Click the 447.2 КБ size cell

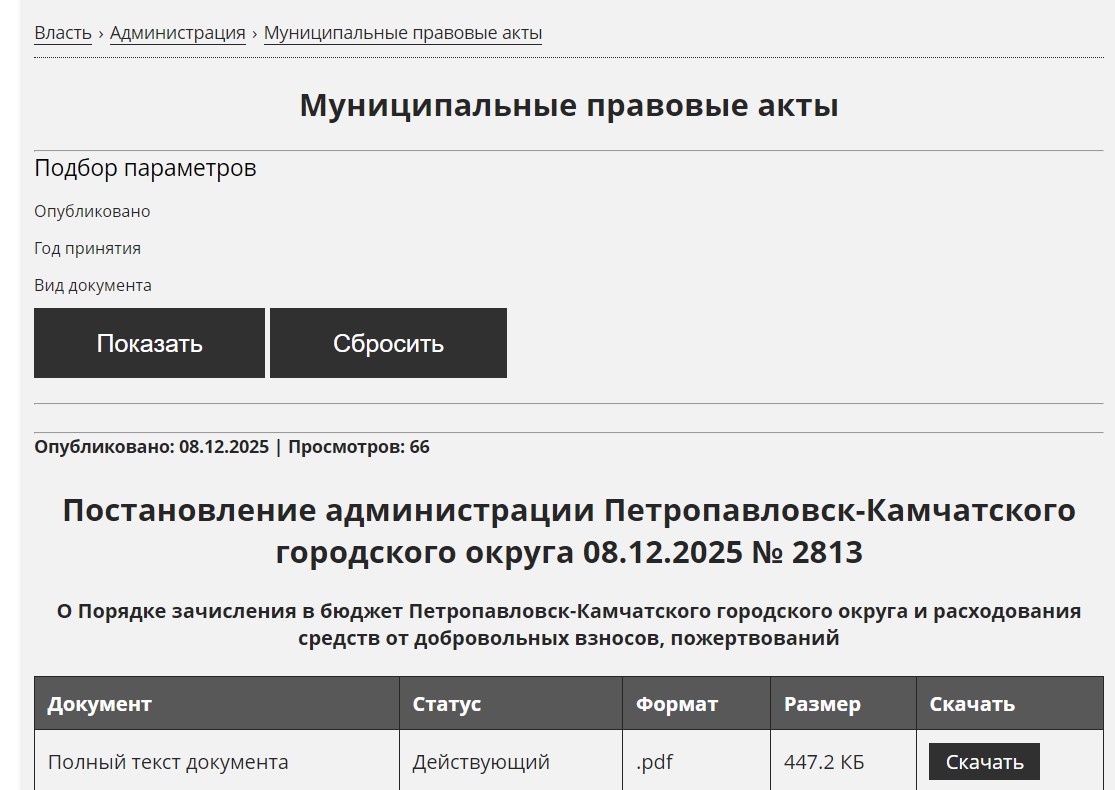[x=822, y=761]
